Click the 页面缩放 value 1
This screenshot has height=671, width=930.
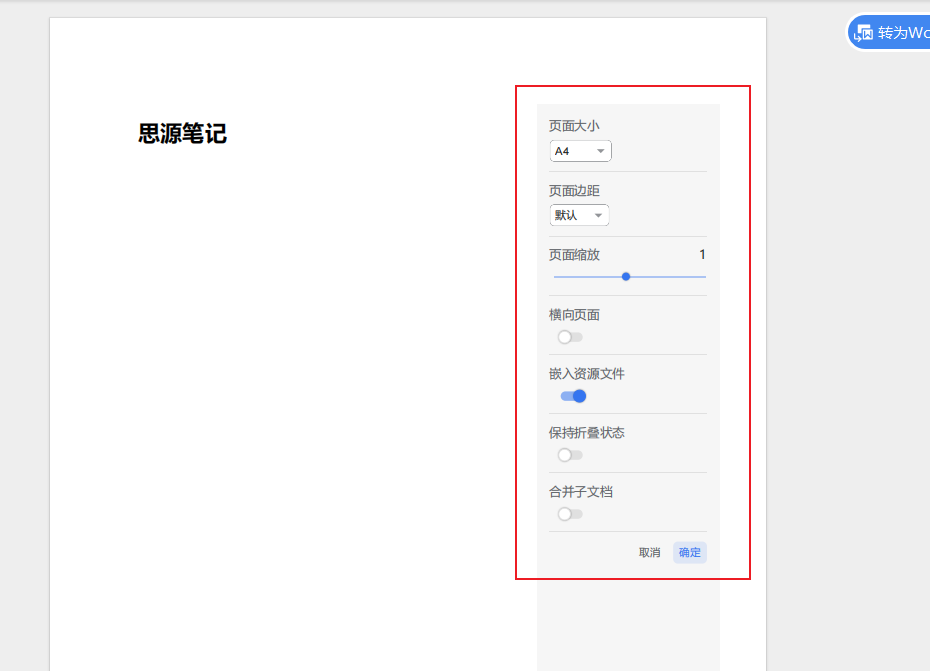pyautogui.click(x=702, y=255)
